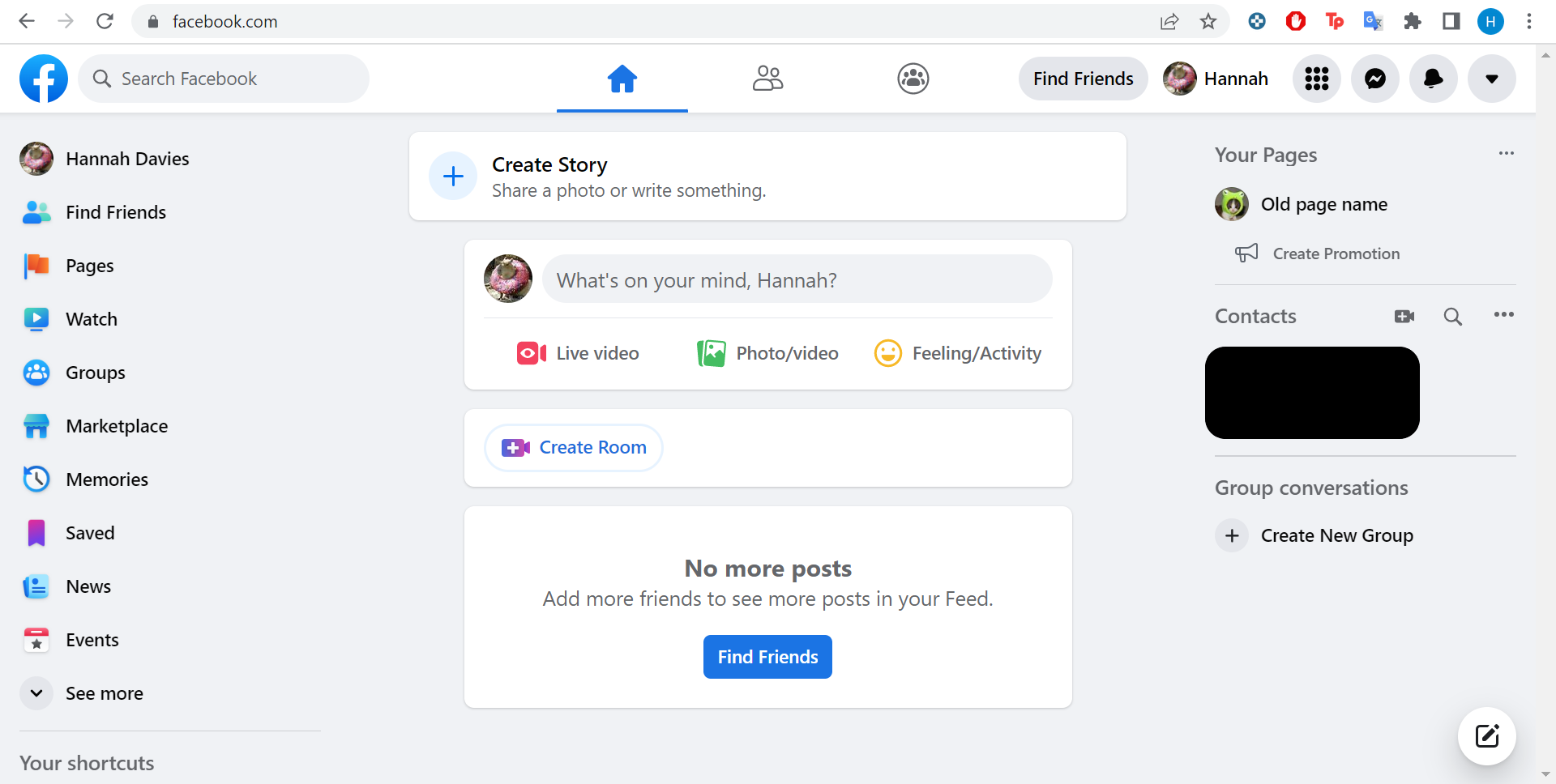1556x784 pixels.
Task: Open Messenger from the header
Action: pyautogui.click(x=1375, y=79)
